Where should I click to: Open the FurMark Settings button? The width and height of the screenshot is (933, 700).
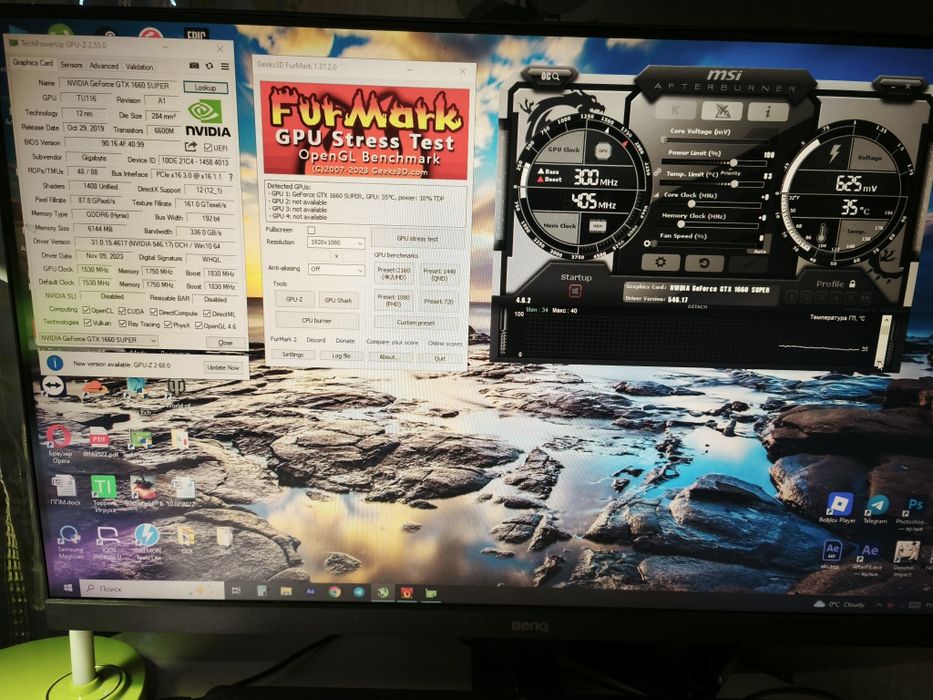click(292, 355)
